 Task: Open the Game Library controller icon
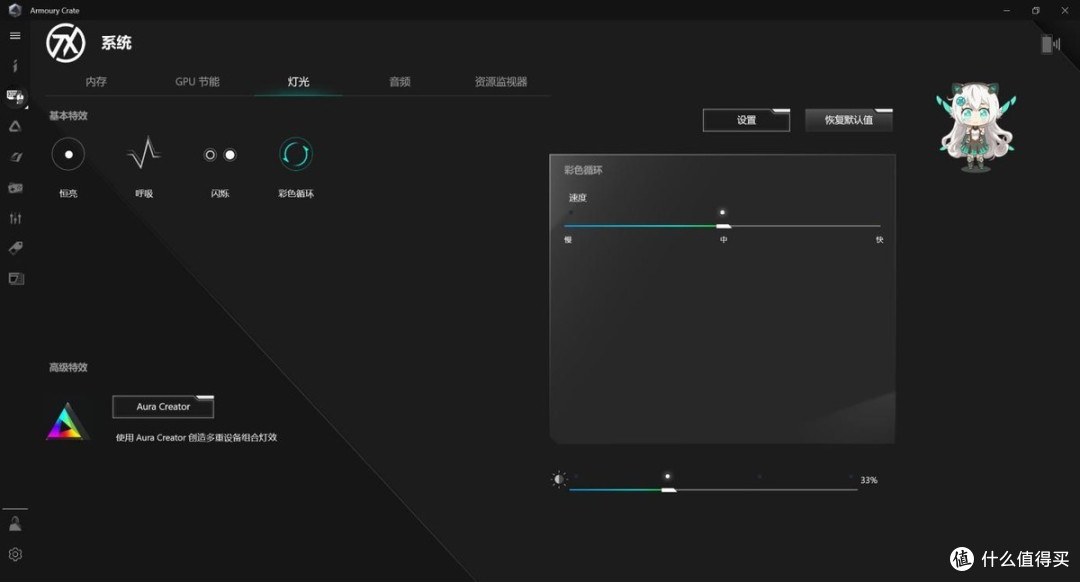click(15, 188)
